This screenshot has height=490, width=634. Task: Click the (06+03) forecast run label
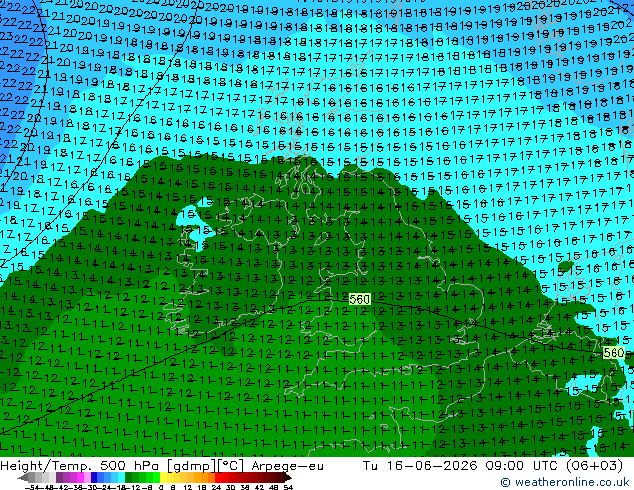594,466
